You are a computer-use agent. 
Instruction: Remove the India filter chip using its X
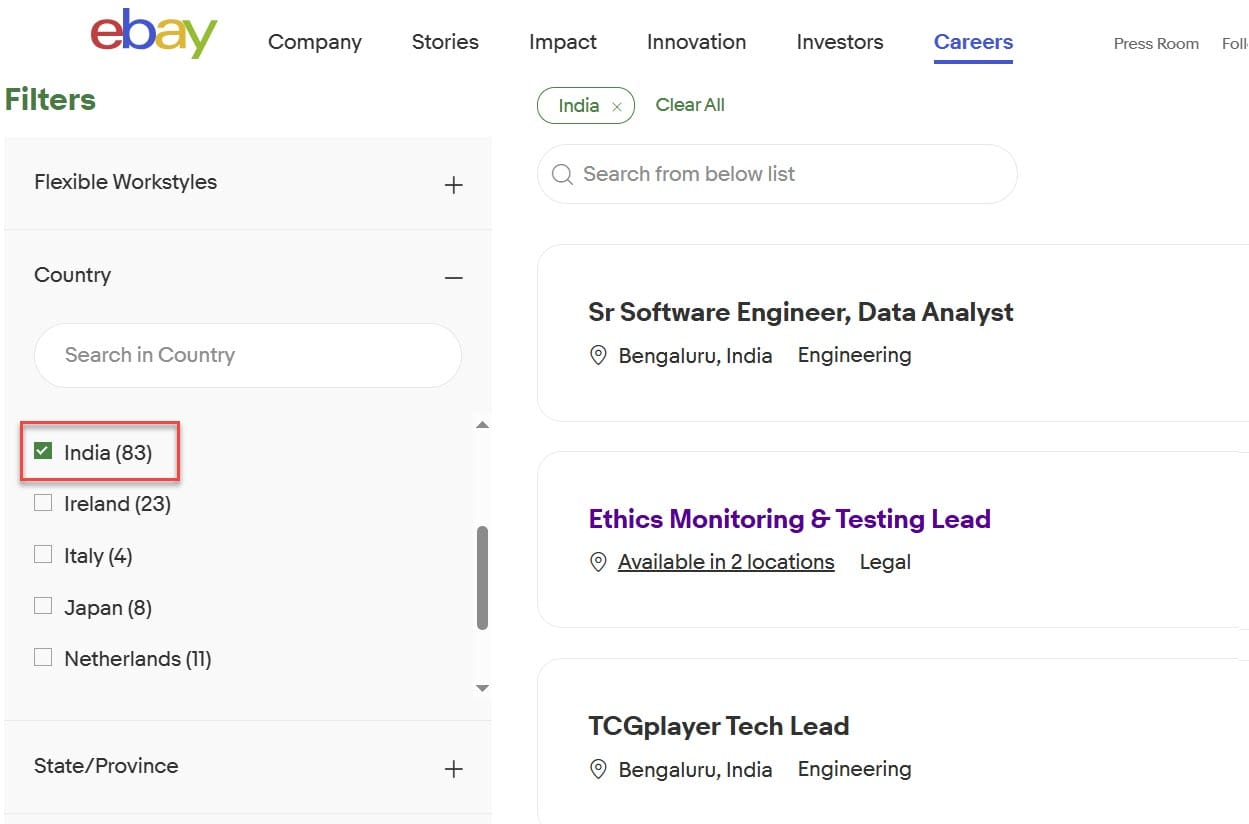click(x=617, y=107)
